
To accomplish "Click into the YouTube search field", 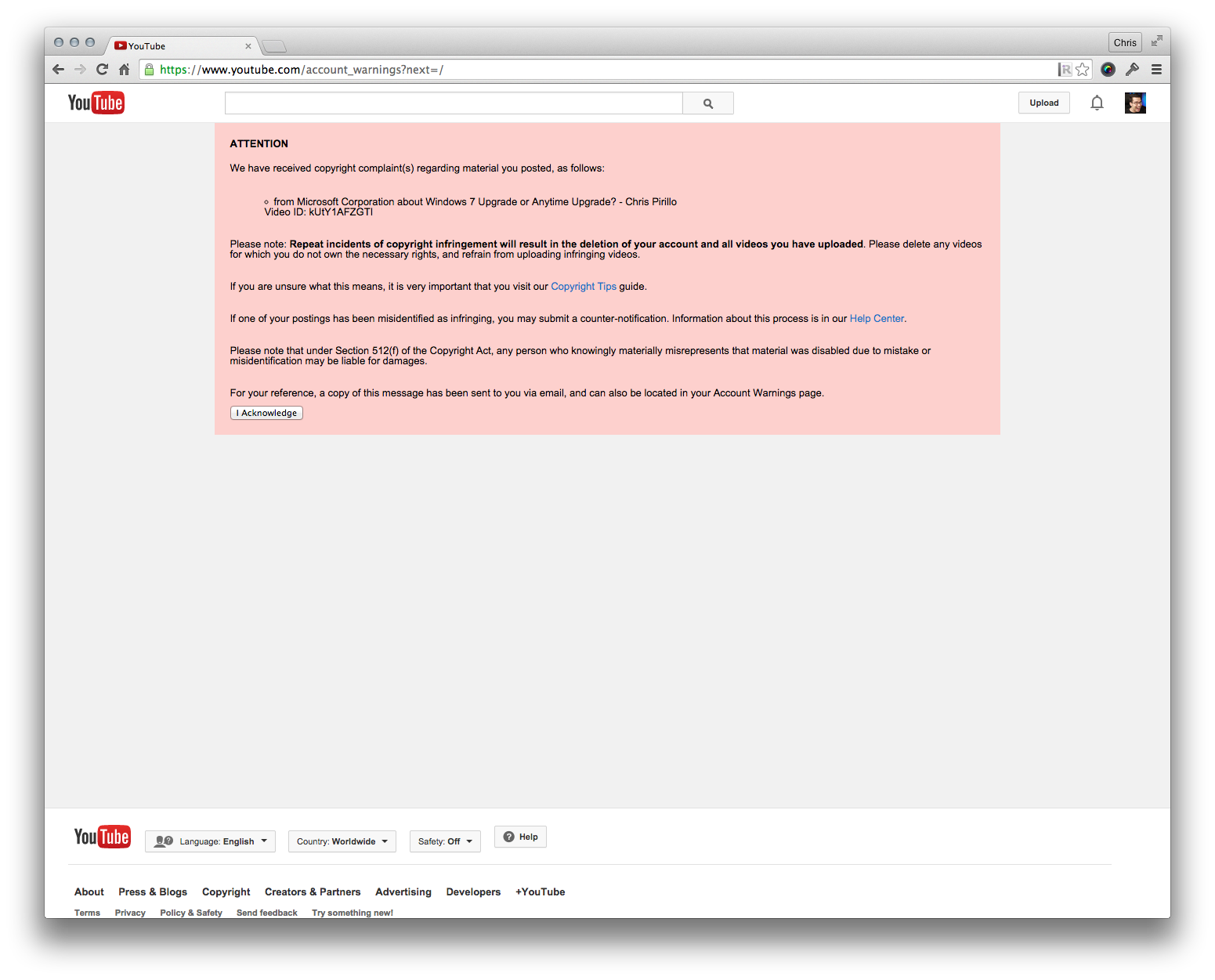I will 454,103.
